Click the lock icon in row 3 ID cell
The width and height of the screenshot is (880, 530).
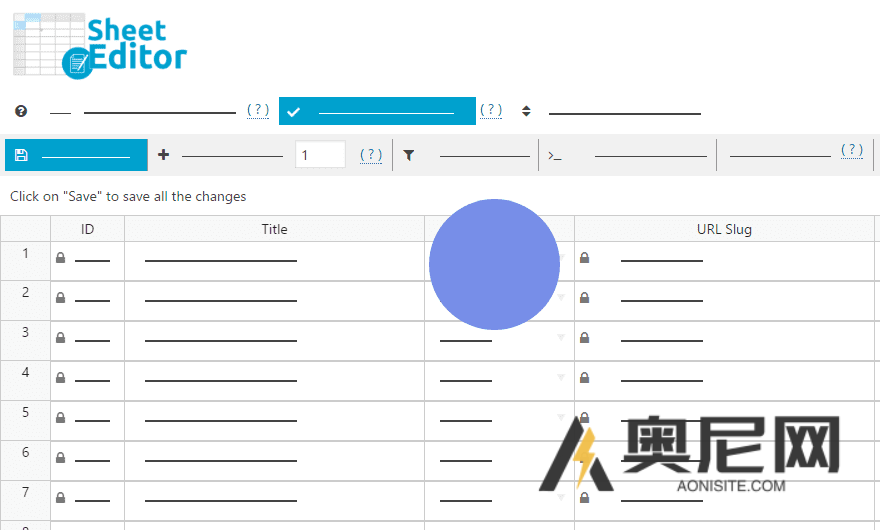coord(61,337)
